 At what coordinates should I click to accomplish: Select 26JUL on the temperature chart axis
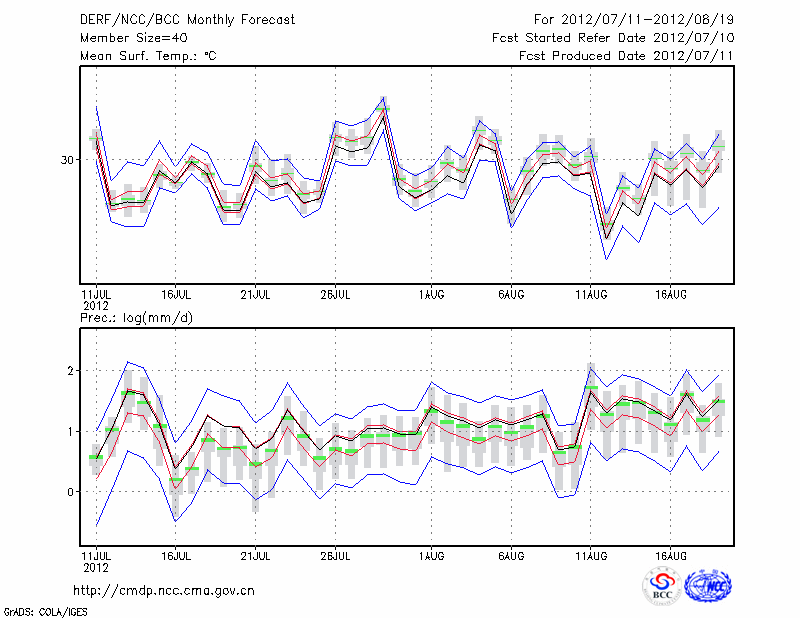tap(335, 295)
